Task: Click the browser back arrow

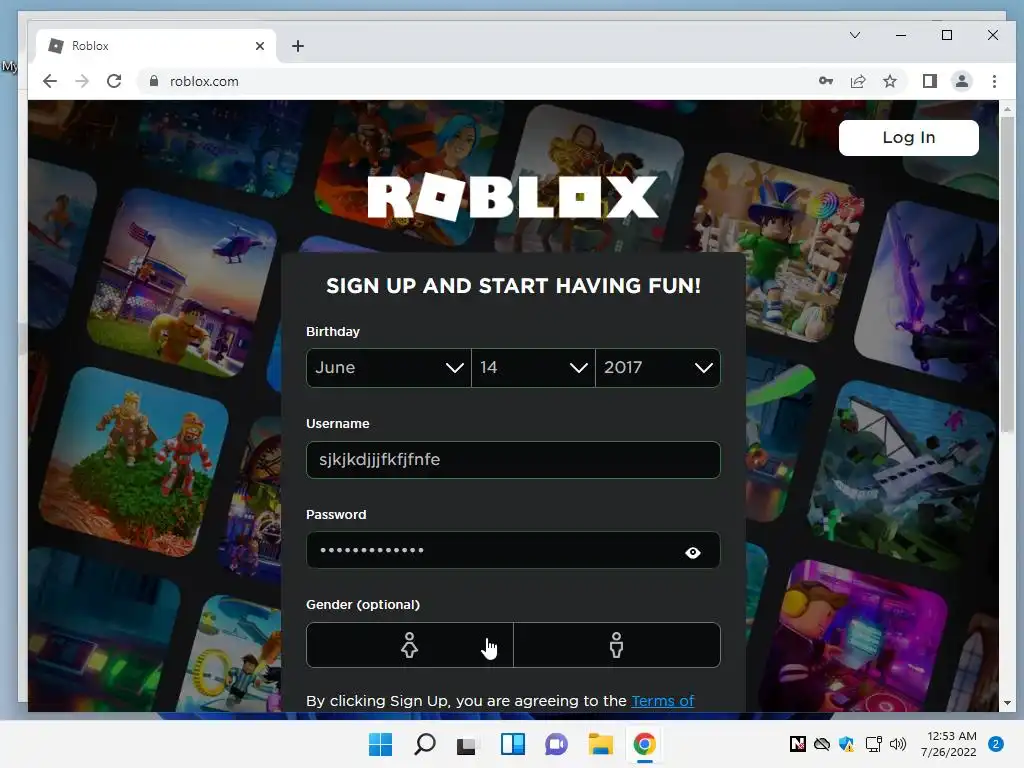Action: pyautogui.click(x=50, y=81)
